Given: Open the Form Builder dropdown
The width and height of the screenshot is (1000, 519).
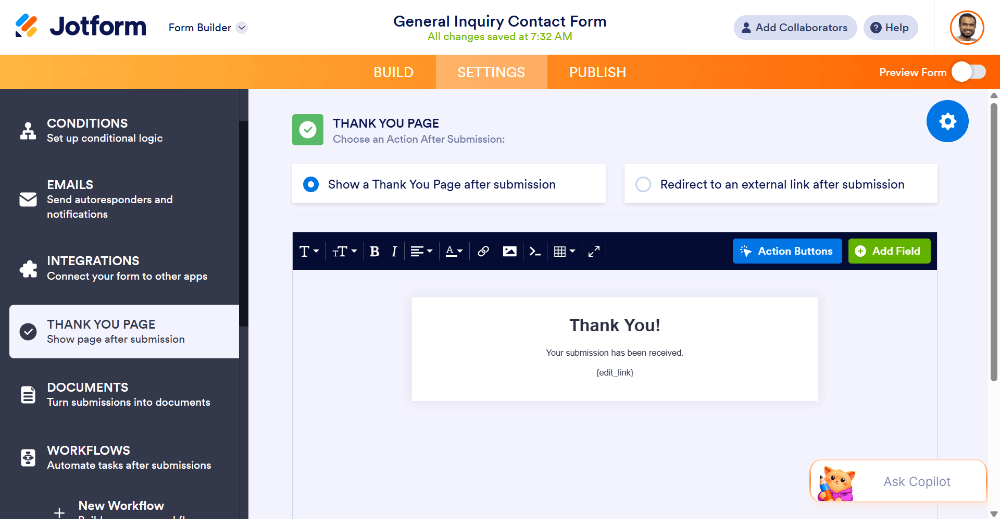Looking at the screenshot, I should tap(207, 27).
